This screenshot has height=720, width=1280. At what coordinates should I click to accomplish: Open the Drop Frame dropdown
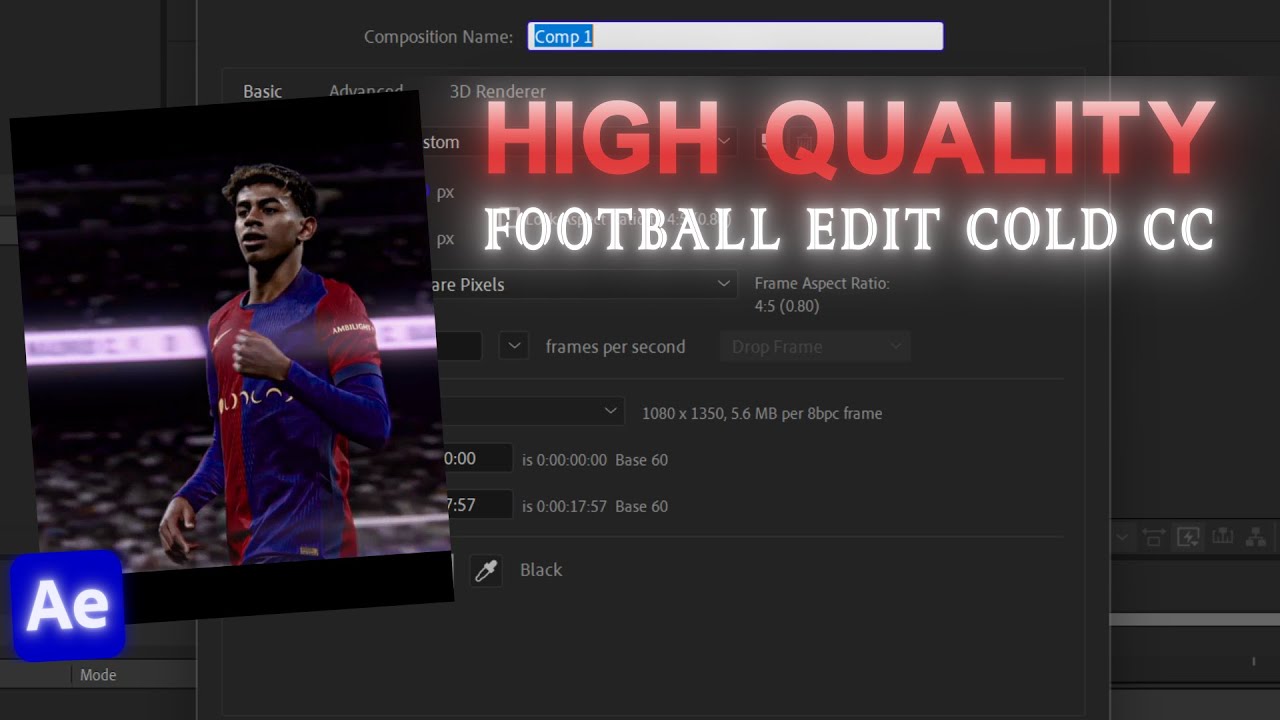(815, 346)
